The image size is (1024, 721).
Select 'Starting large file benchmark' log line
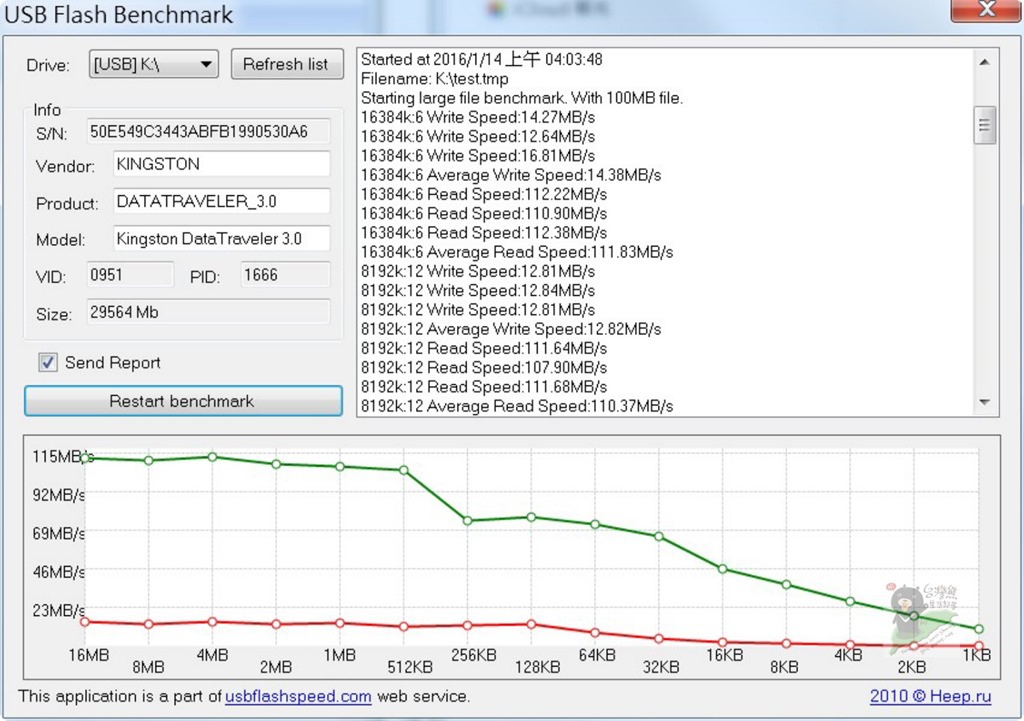click(522, 98)
